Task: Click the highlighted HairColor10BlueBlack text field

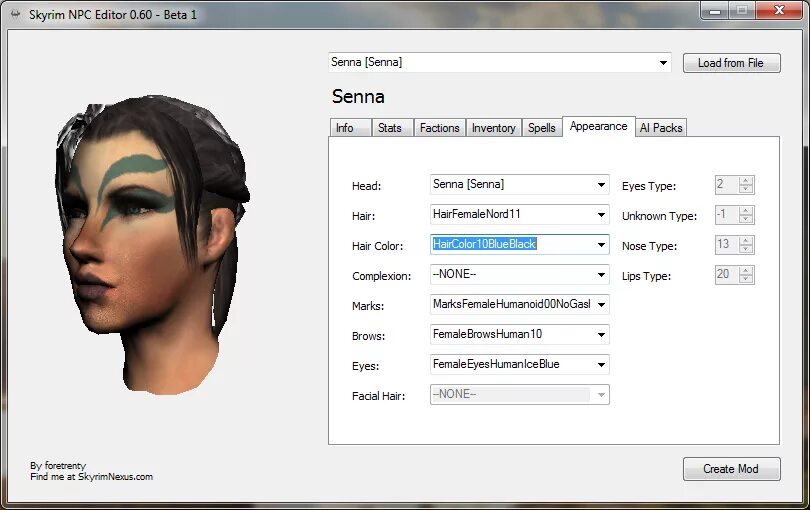Action: [485, 244]
